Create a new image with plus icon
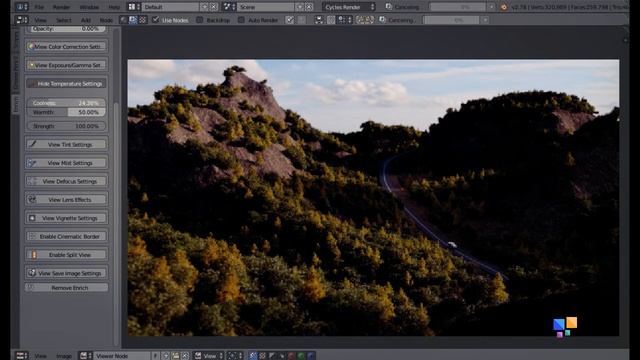 (x=166, y=356)
